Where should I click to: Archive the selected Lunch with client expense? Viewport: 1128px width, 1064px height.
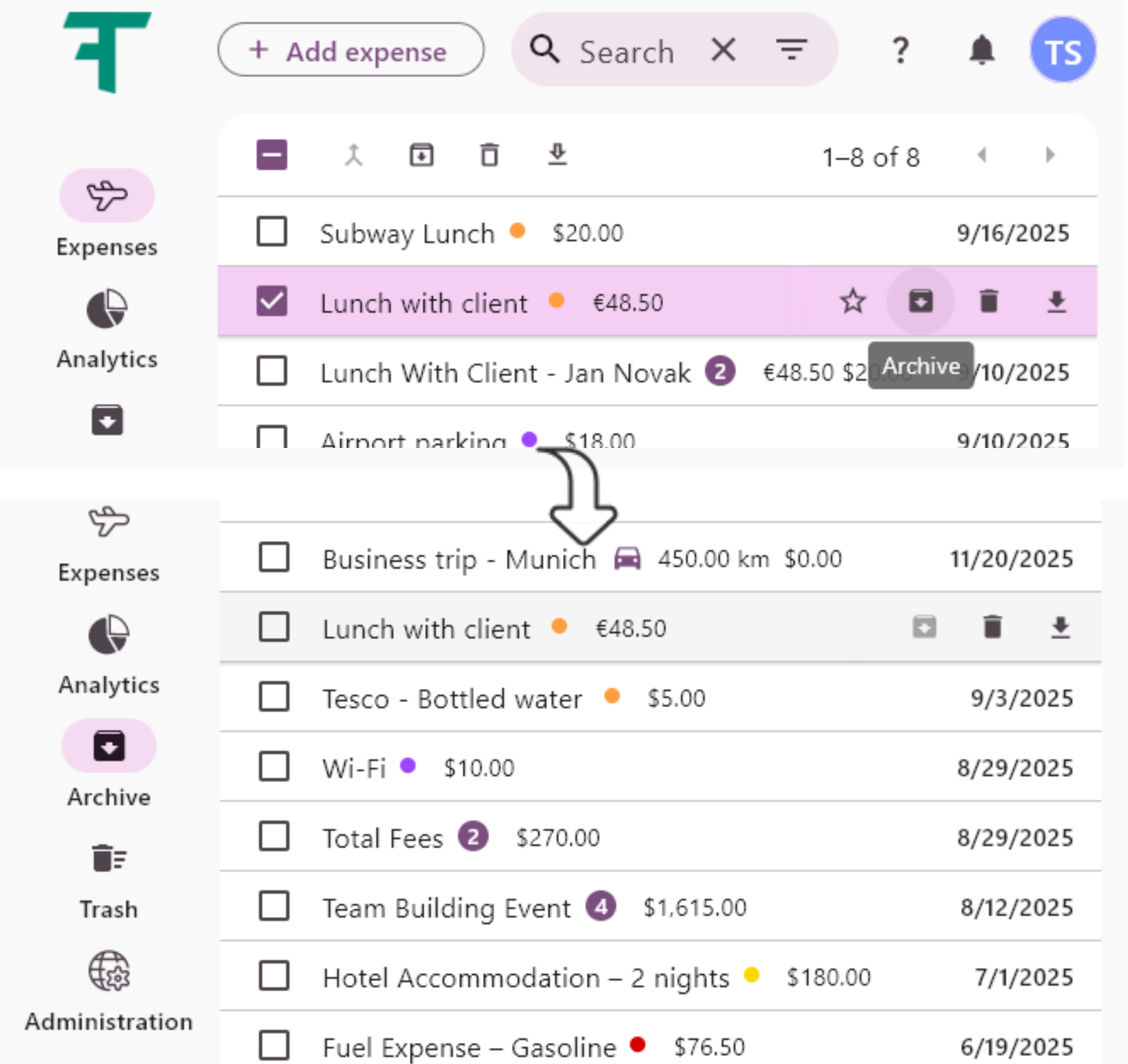(920, 301)
